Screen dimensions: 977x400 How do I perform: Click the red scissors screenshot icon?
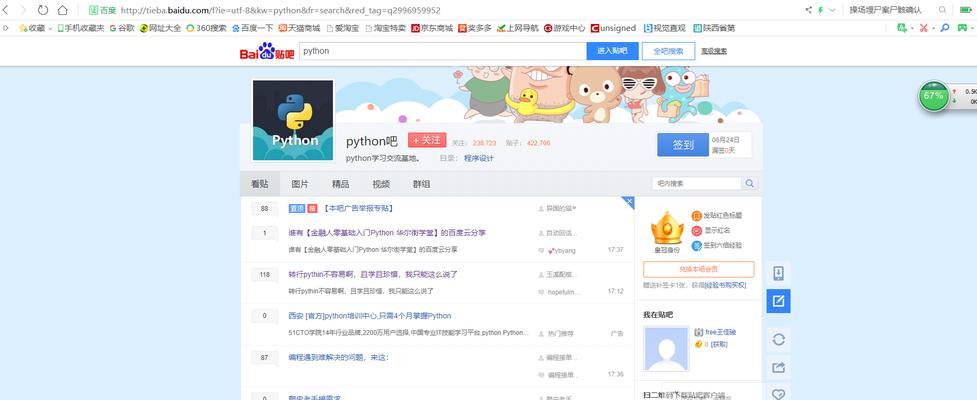click(x=923, y=28)
